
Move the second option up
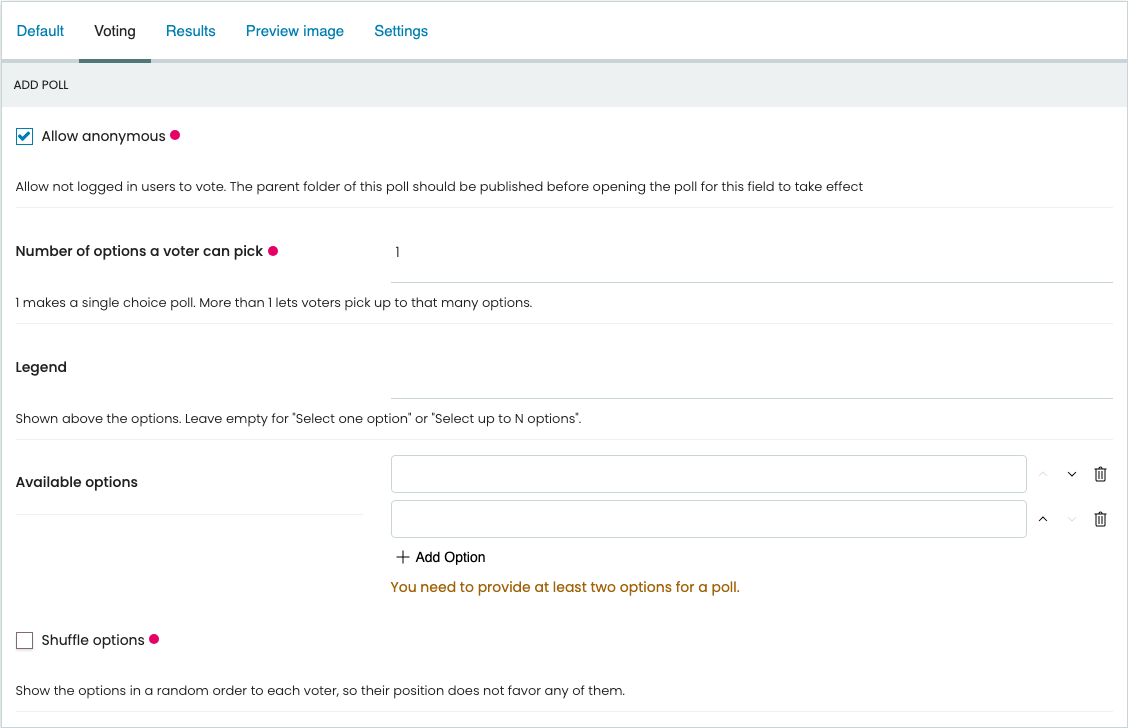[1043, 519]
